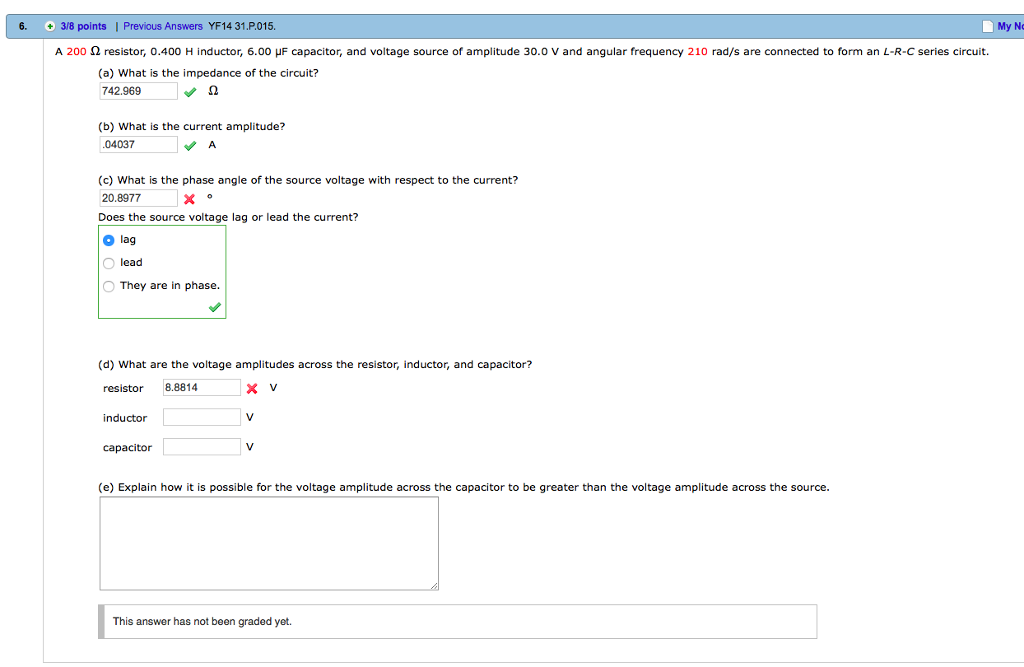The width and height of the screenshot is (1024, 667).
Task: Open the Previous Answers link
Action: tap(163, 26)
